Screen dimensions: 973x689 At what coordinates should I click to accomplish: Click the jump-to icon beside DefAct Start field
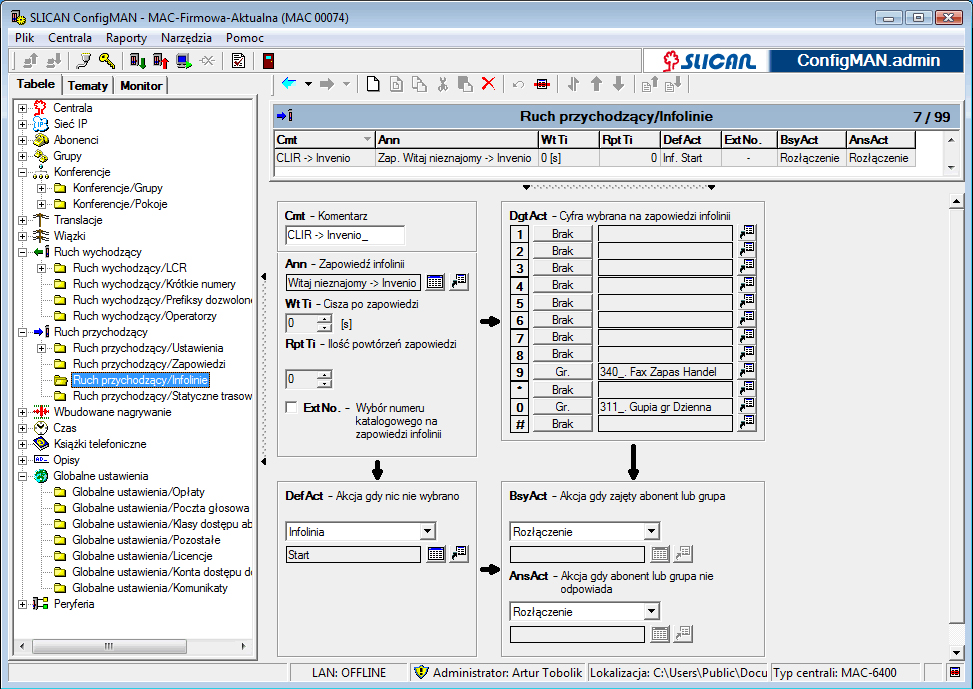[459, 554]
